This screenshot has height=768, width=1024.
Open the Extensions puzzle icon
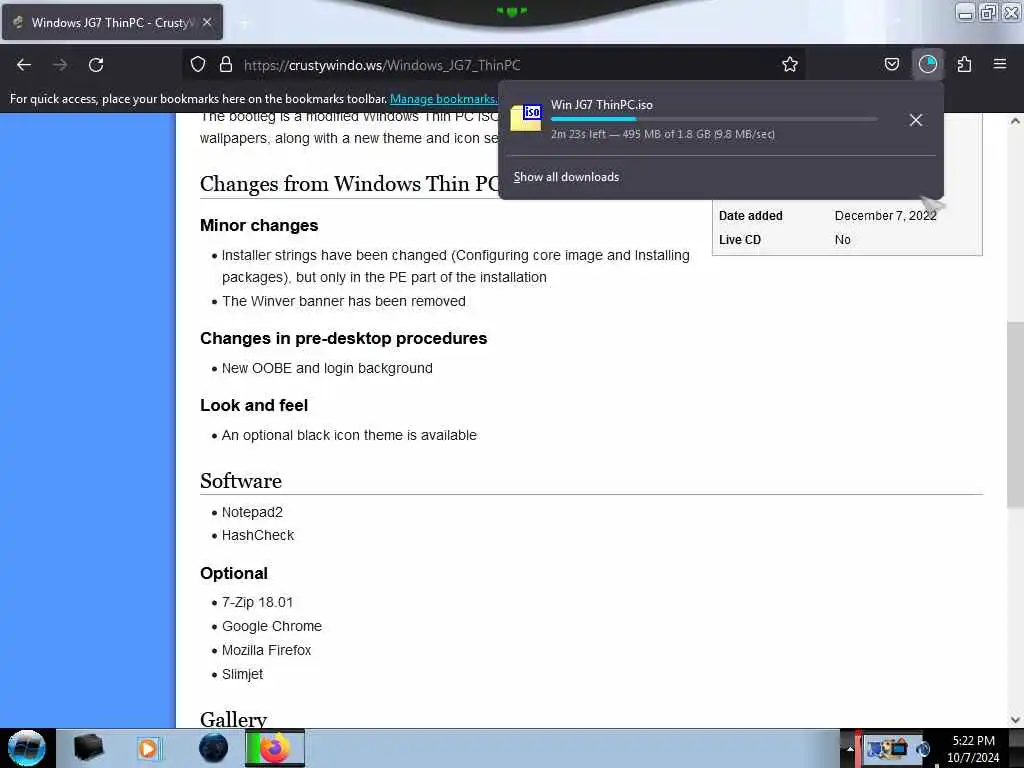(x=964, y=64)
